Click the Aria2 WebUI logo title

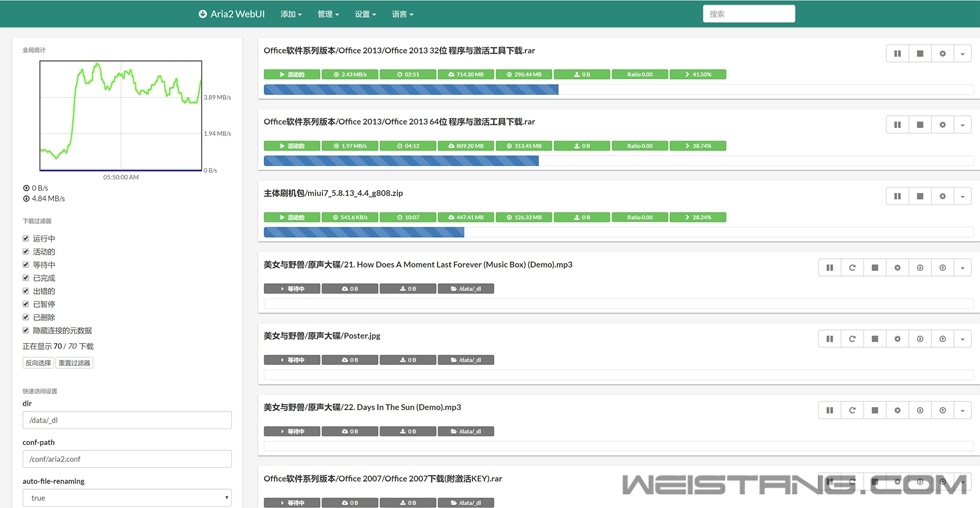232,14
